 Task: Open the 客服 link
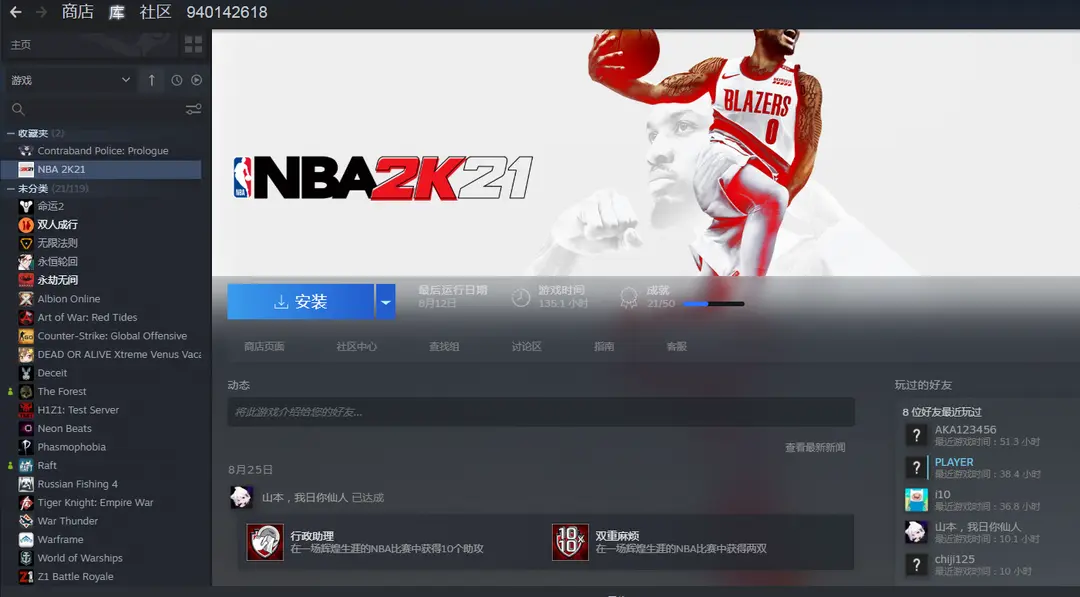pos(677,346)
